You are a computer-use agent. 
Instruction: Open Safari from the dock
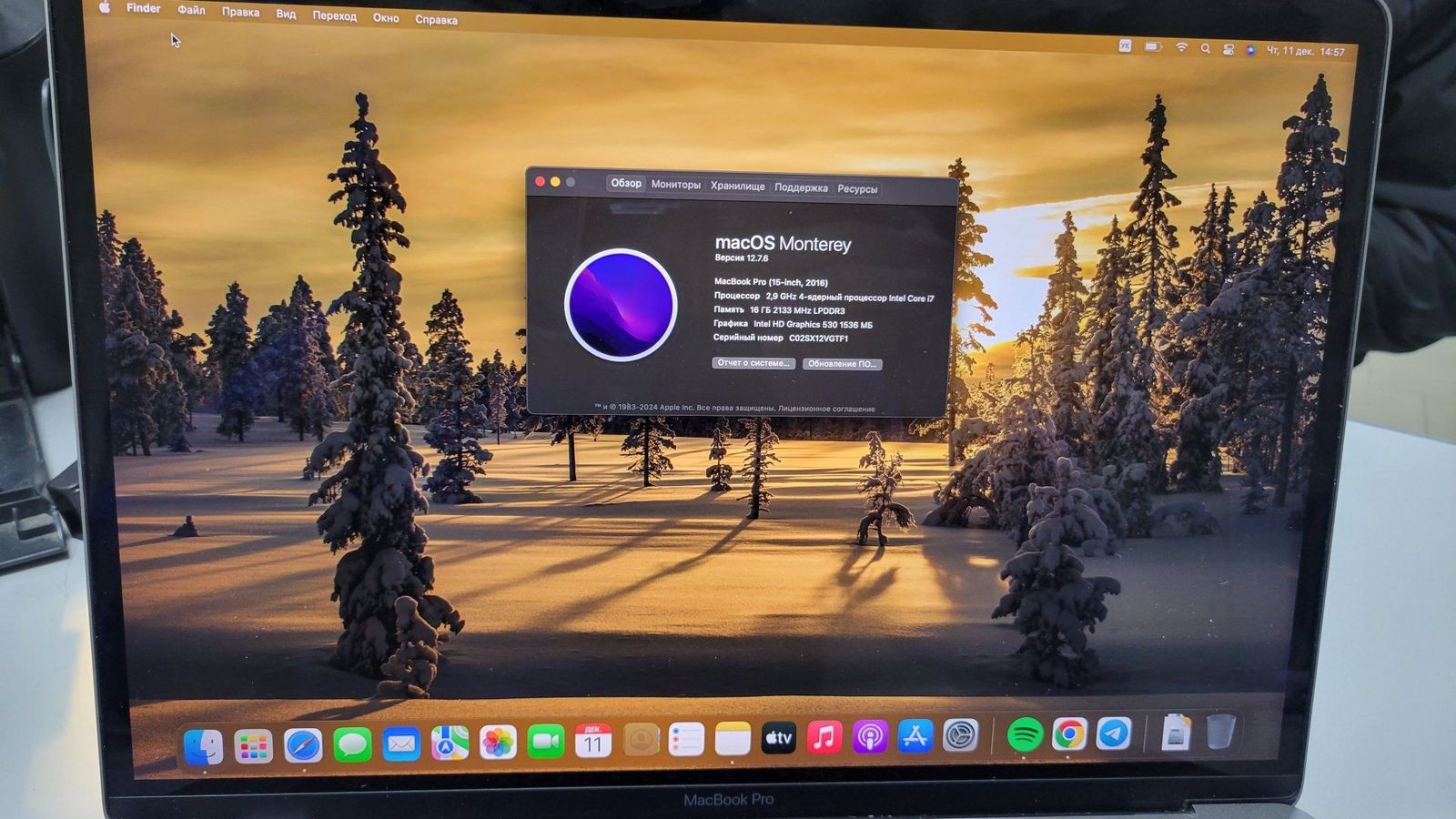[x=302, y=746]
